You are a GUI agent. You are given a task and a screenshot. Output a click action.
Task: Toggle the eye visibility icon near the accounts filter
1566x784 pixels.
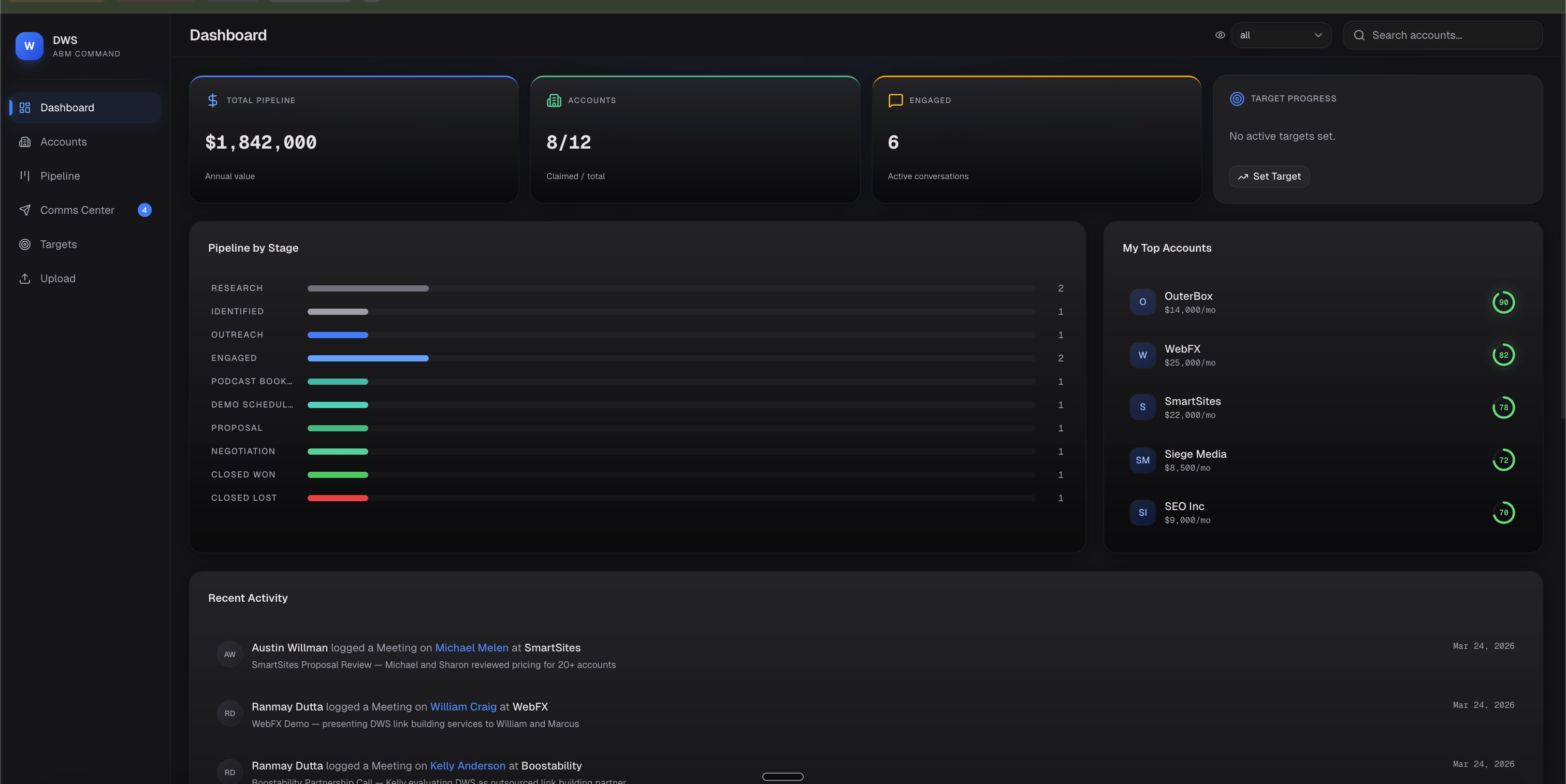[1220, 35]
